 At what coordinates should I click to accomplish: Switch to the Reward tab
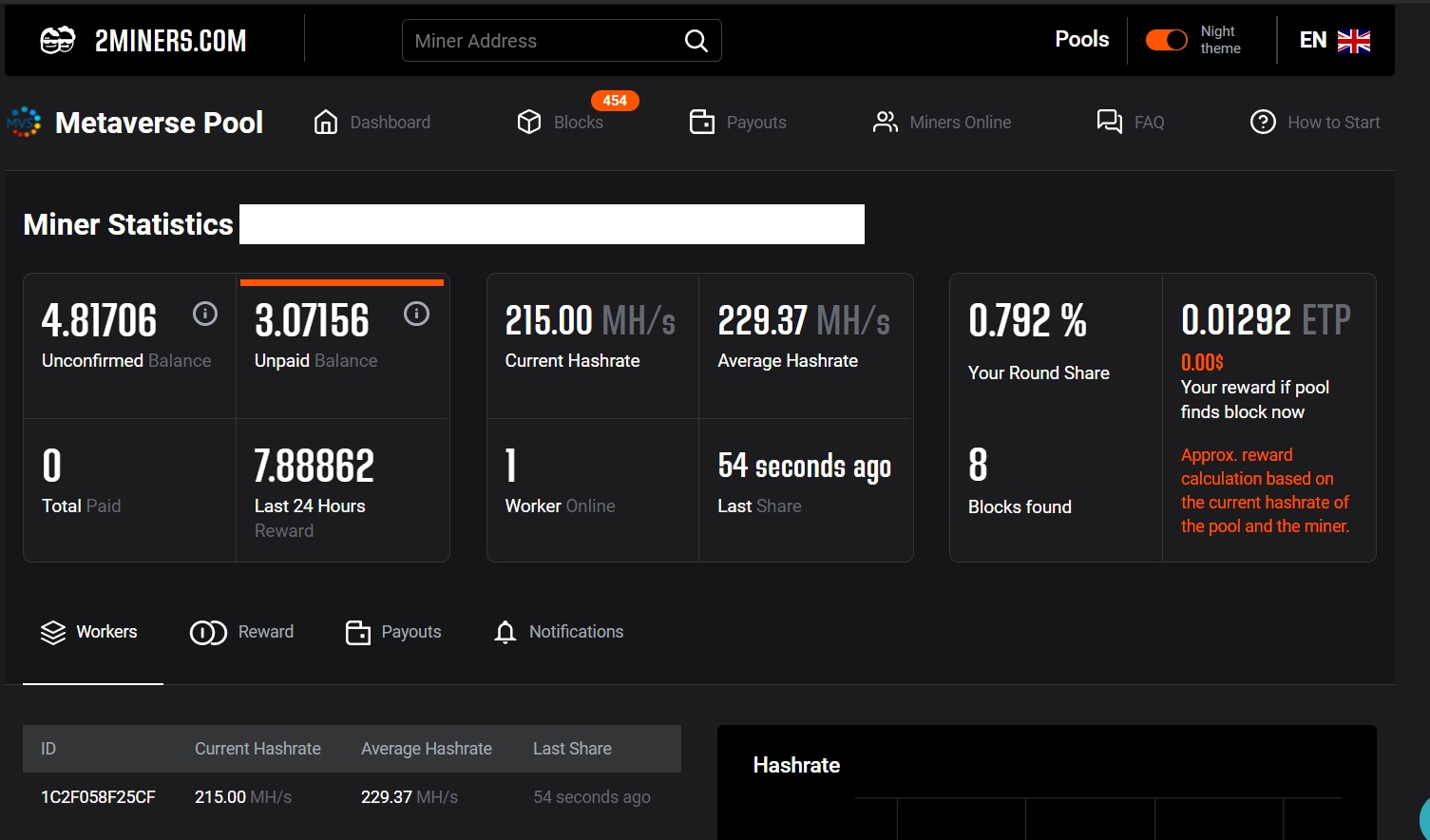266,632
